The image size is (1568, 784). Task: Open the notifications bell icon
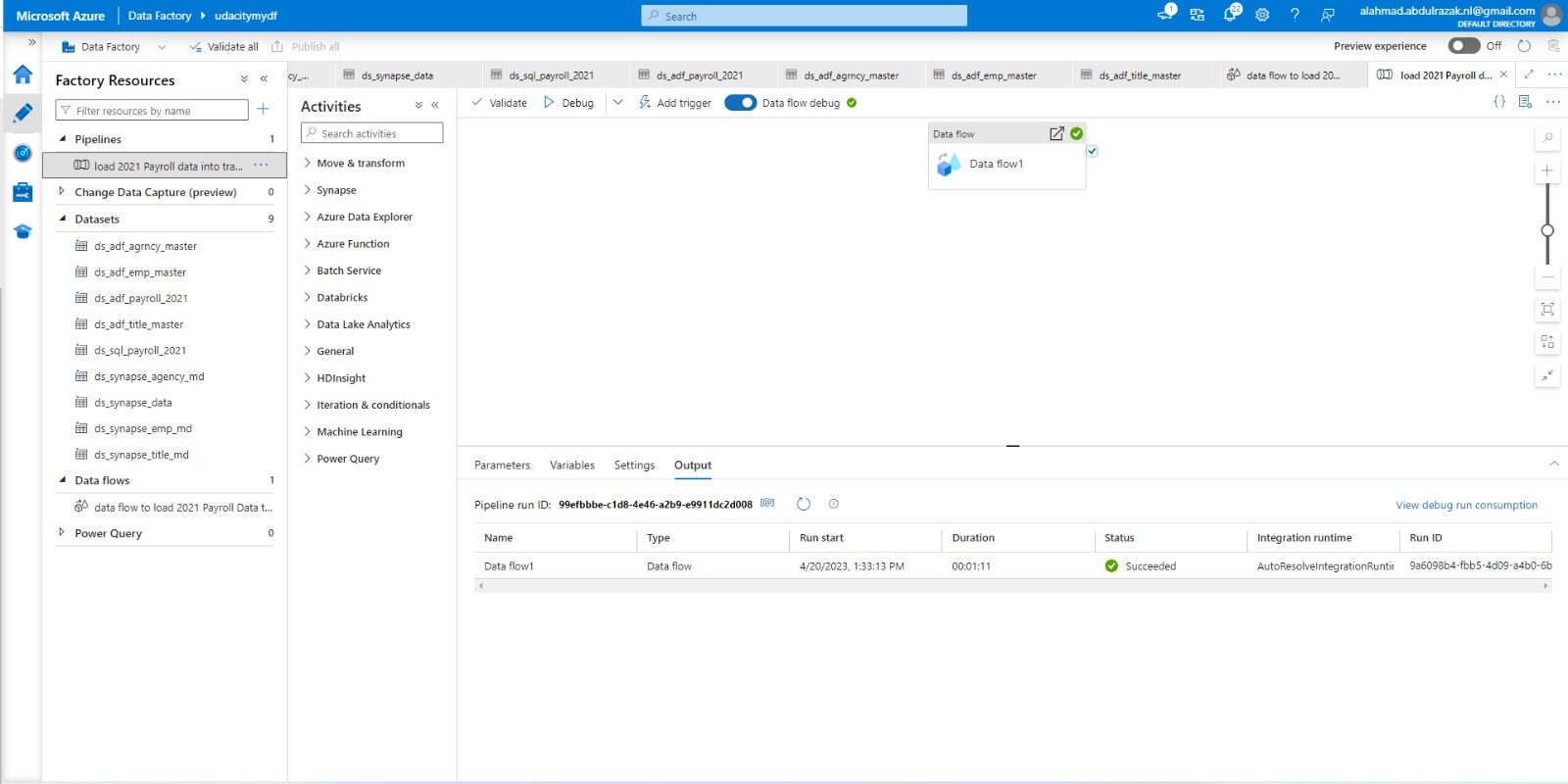1231,14
